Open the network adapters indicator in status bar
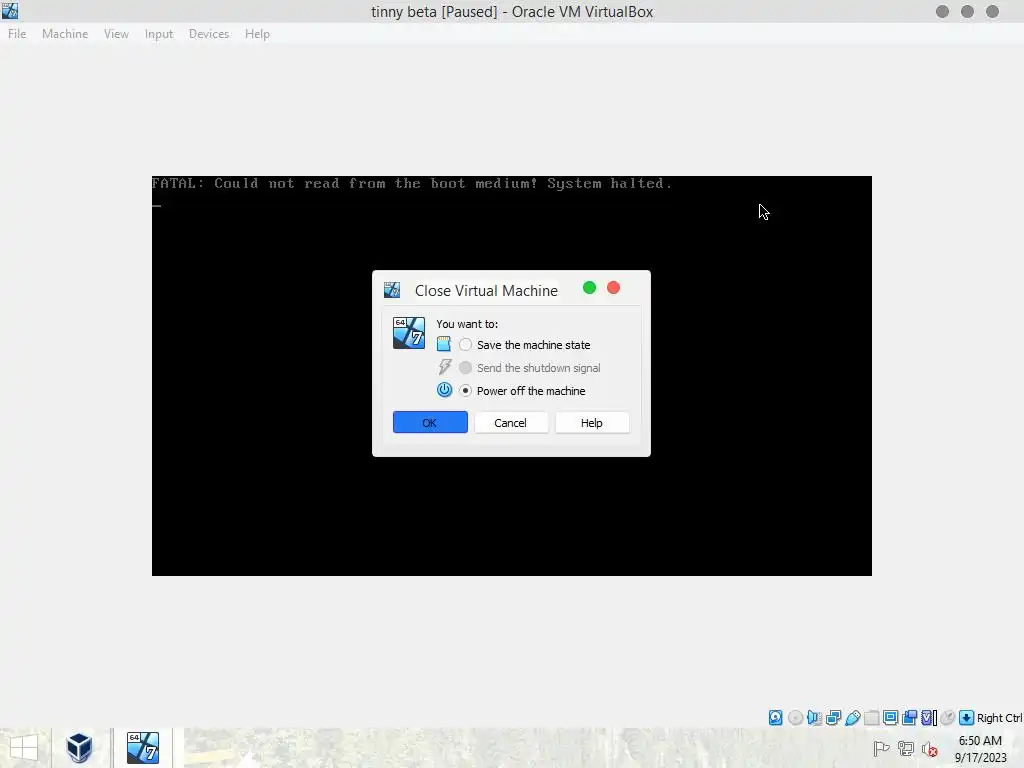1024x768 pixels. click(x=833, y=718)
